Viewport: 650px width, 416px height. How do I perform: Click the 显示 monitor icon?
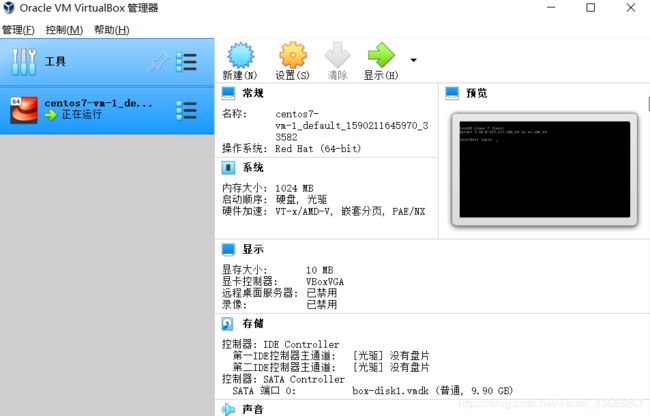[x=228, y=249]
